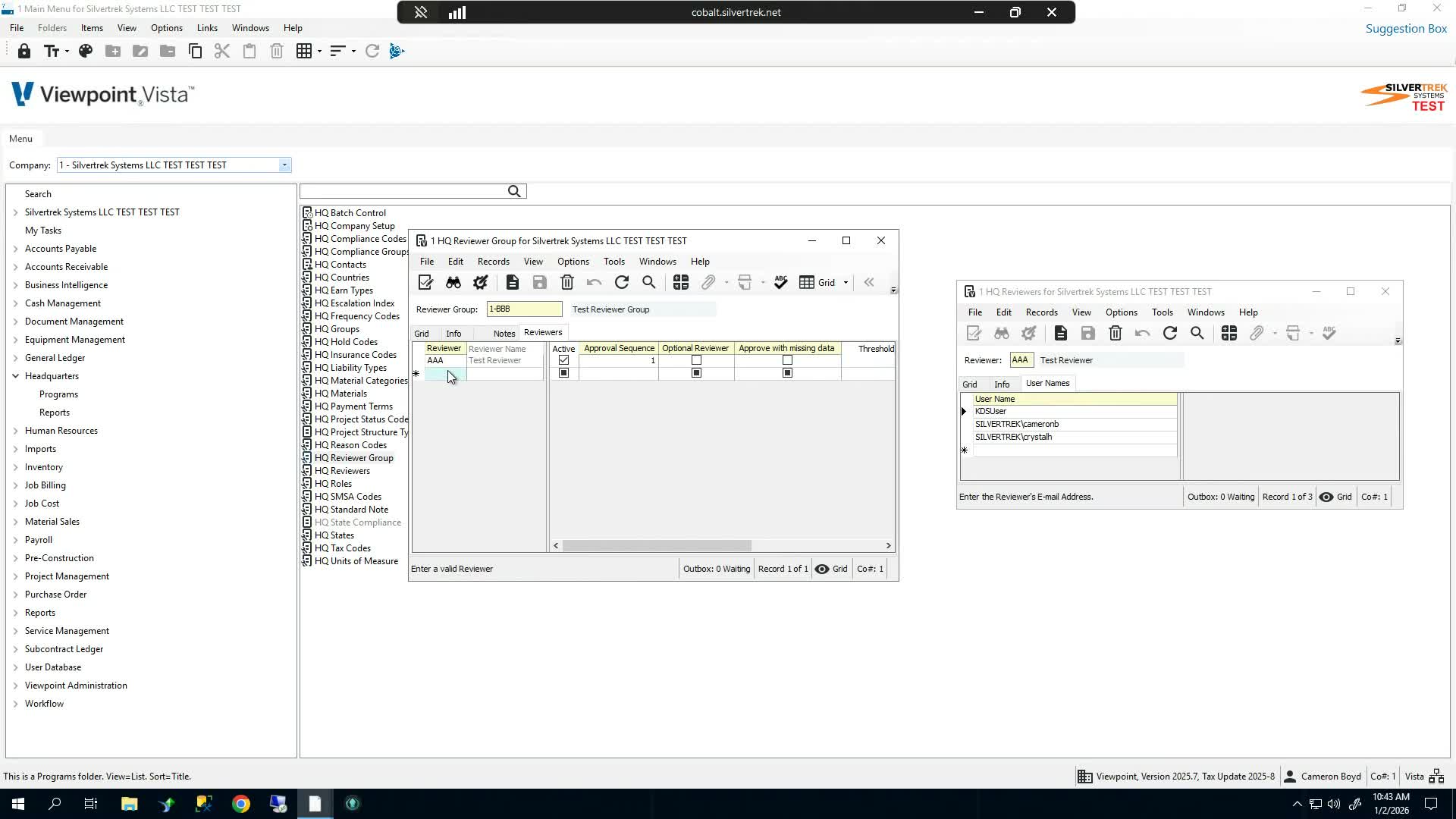The height and width of the screenshot is (819, 1456).
Task: Collapse toolbar with double-chevron in Reviewer Group
Action: 869,283
